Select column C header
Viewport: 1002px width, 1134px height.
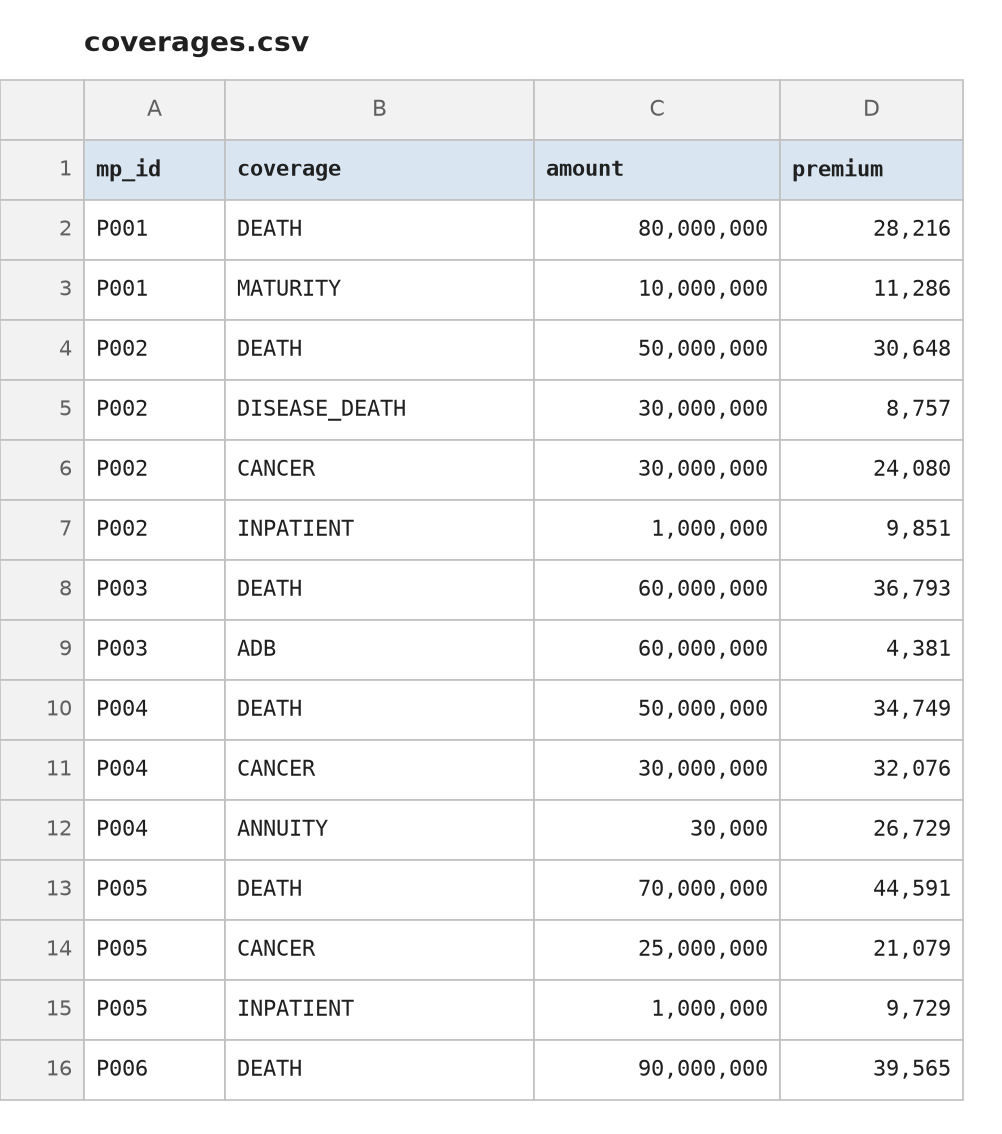point(657,110)
